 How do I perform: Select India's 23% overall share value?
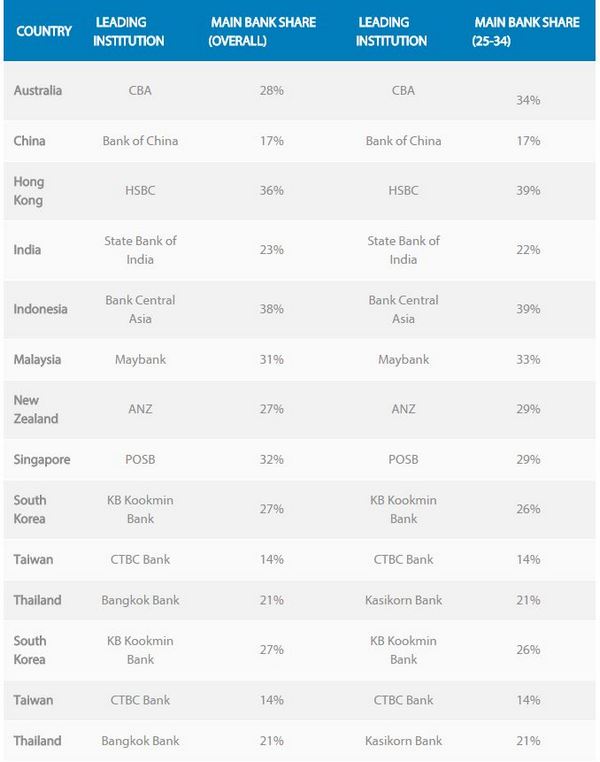(x=271, y=249)
